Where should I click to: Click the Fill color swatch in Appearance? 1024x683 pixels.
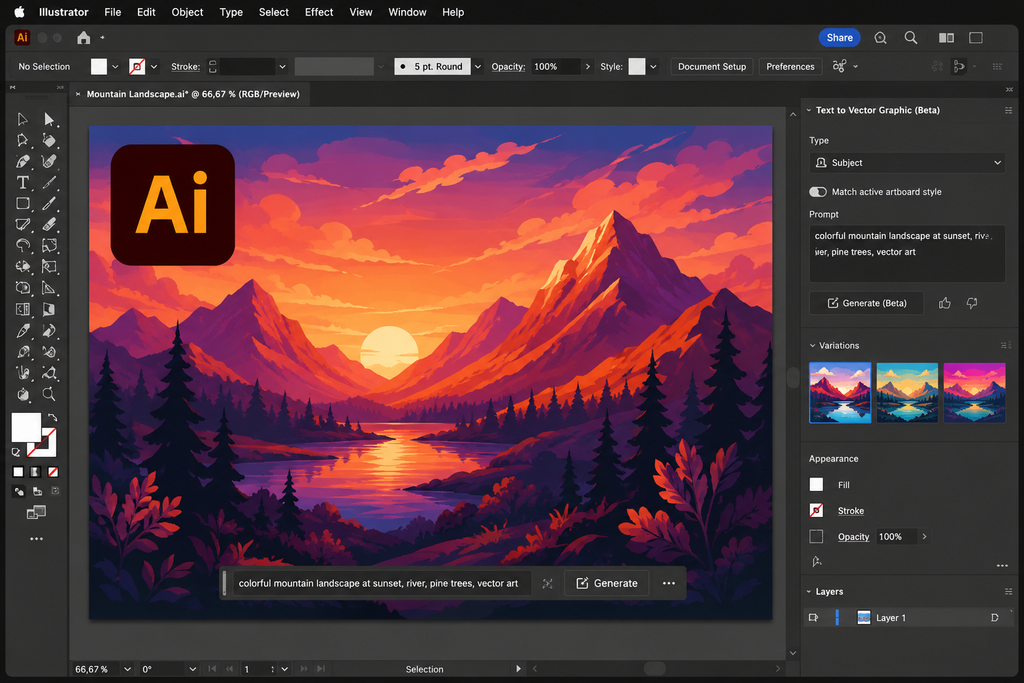[816, 484]
